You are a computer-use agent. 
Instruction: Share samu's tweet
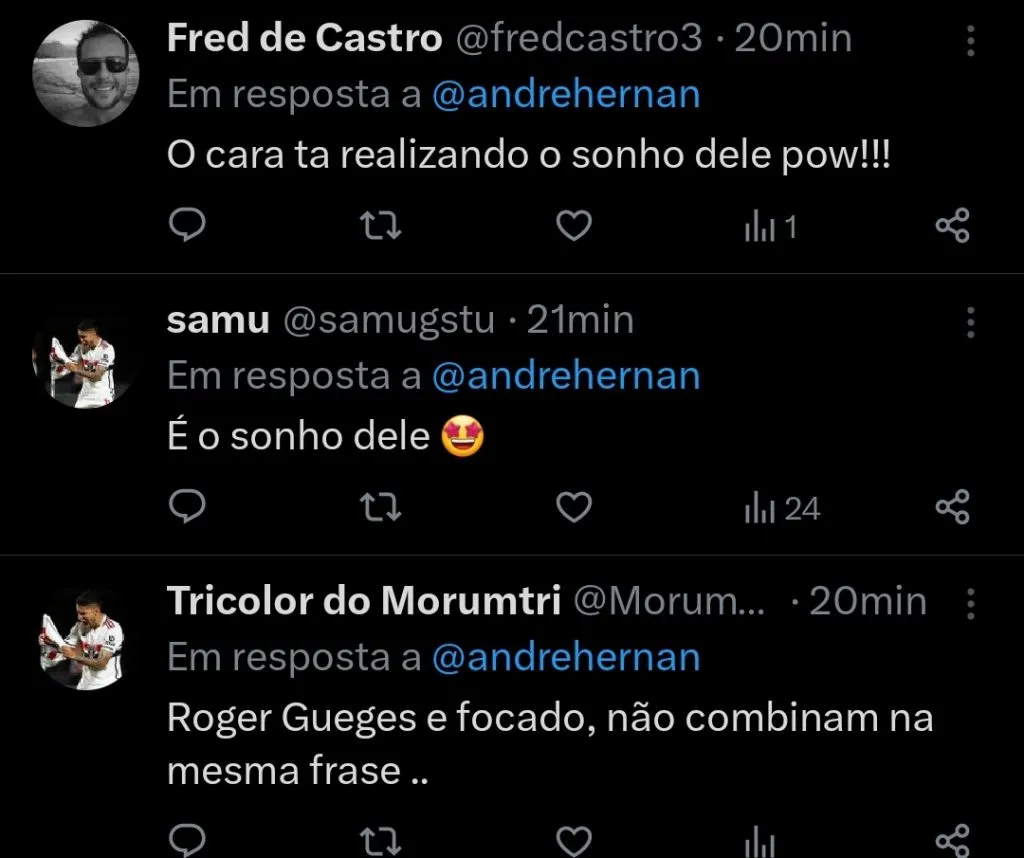tap(953, 507)
